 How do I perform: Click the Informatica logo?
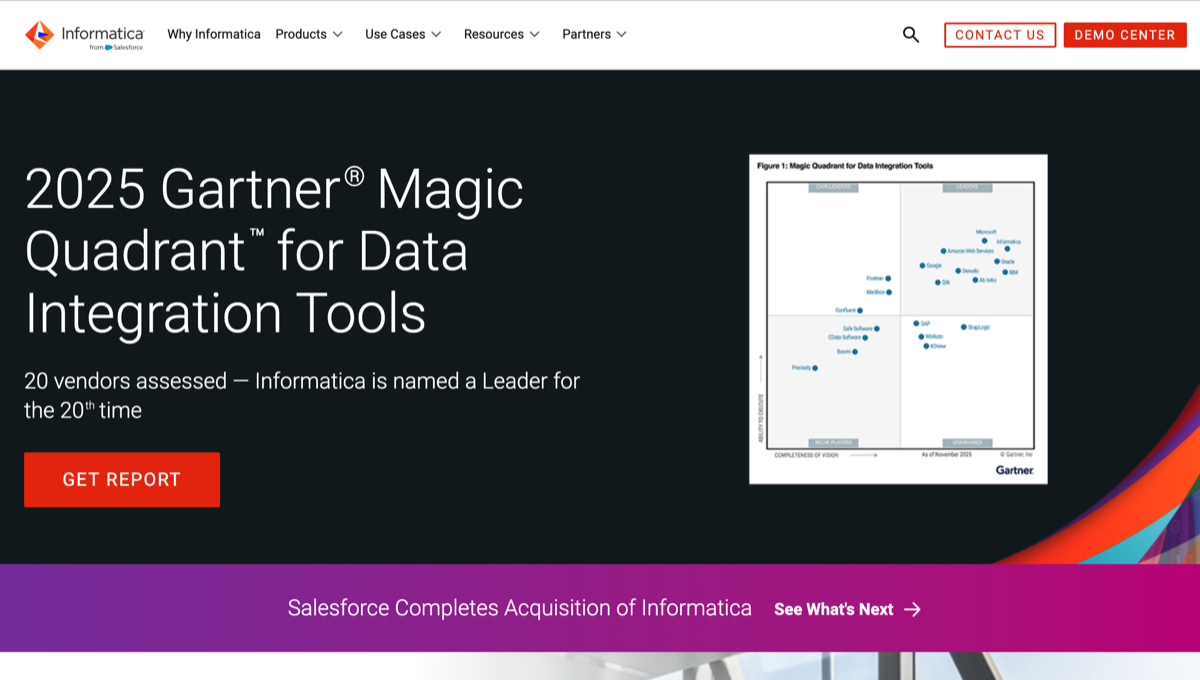click(84, 35)
